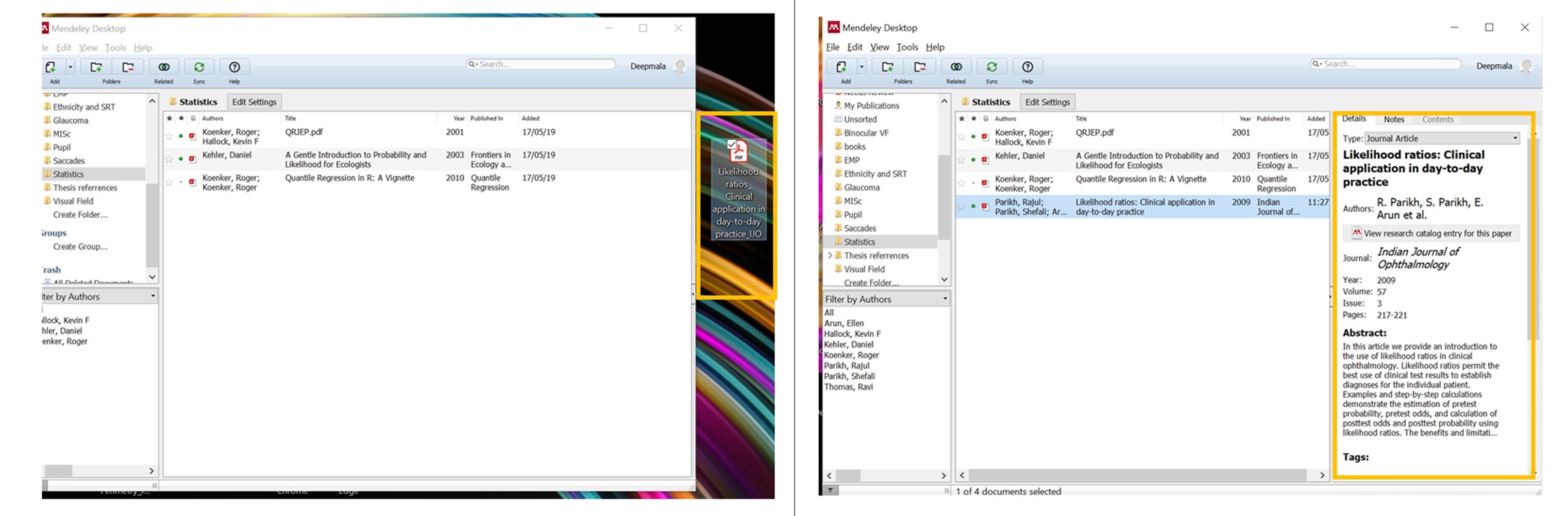The width and height of the screenshot is (1568, 516).
Task: Open PDF icon of Kehler, Daniel row, left window
Action: coord(192,159)
